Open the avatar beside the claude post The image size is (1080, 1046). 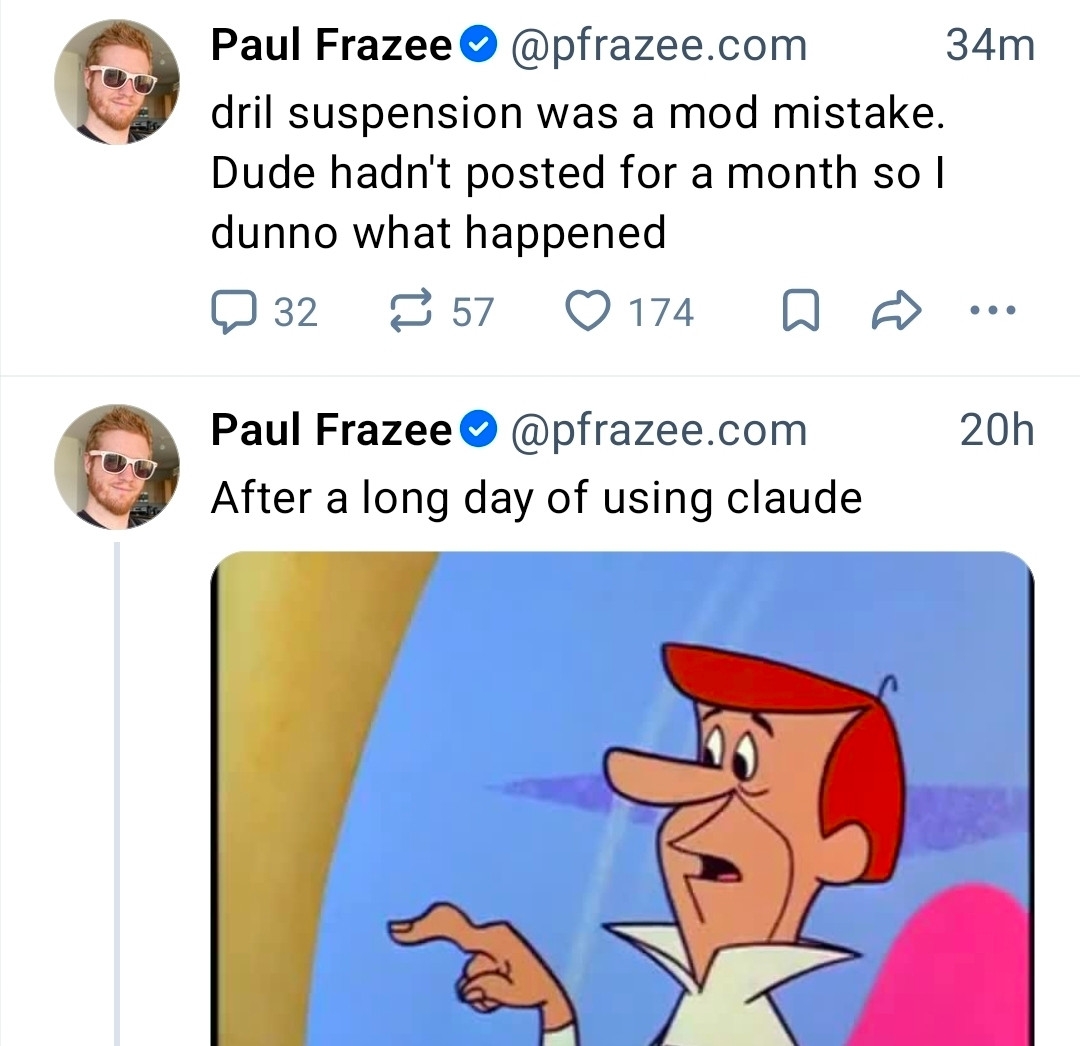click(117, 467)
